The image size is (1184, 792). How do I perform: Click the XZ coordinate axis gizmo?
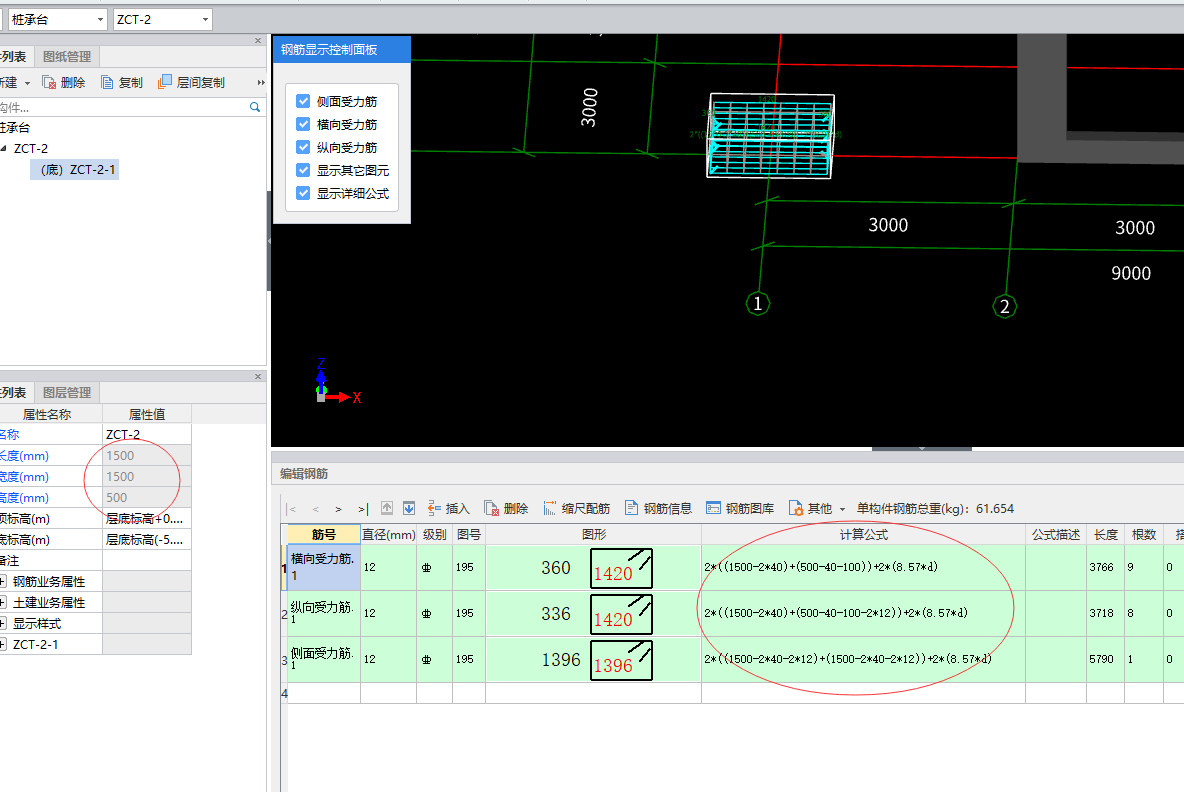coord(338,381)
